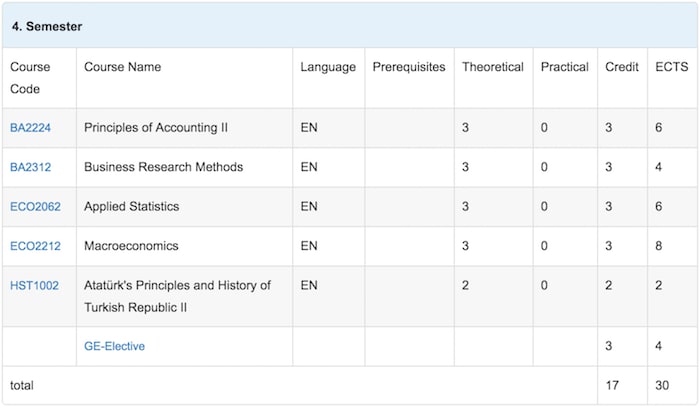Click the 4. Semester header
Screen dimensions: 700x407
(47, 26)
